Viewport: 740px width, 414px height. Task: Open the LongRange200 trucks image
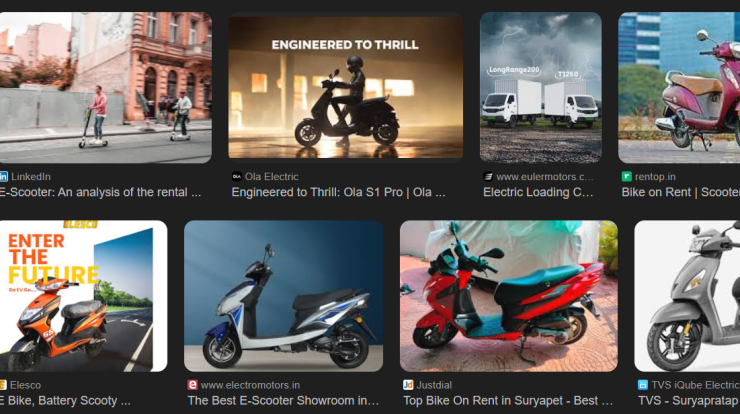coord(541,87)
